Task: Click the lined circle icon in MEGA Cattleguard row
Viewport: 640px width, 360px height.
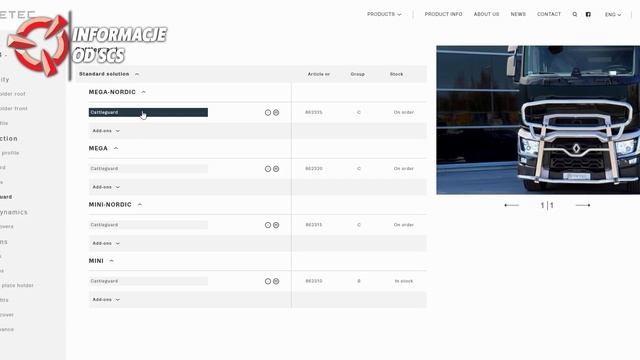Action: point(276,169)
